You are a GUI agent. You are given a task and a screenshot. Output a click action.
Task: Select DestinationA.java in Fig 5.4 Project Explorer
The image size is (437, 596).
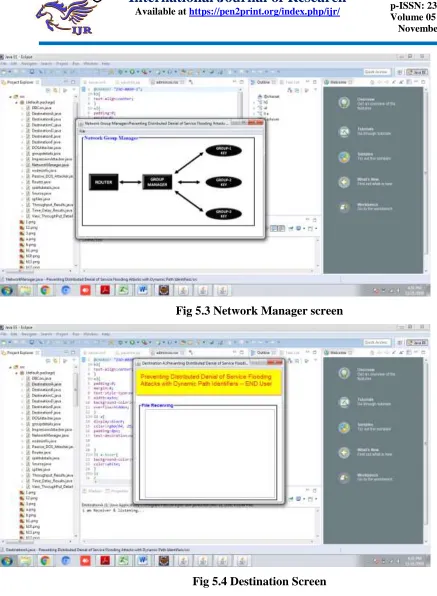[x=43, y=384]
